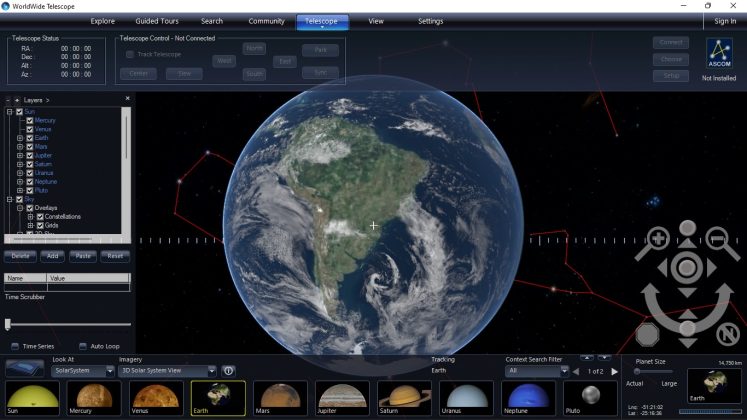Open the Explore menu tab

[102, 21]
